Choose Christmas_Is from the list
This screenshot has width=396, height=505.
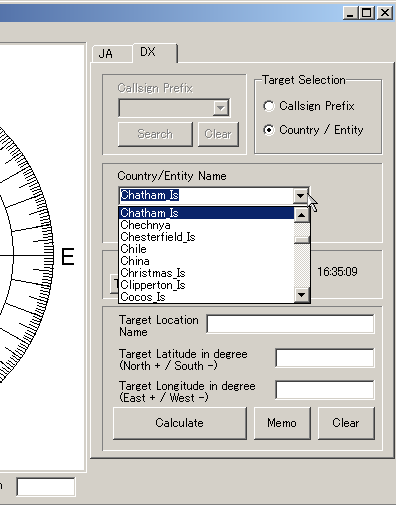[x=206, y=273]
